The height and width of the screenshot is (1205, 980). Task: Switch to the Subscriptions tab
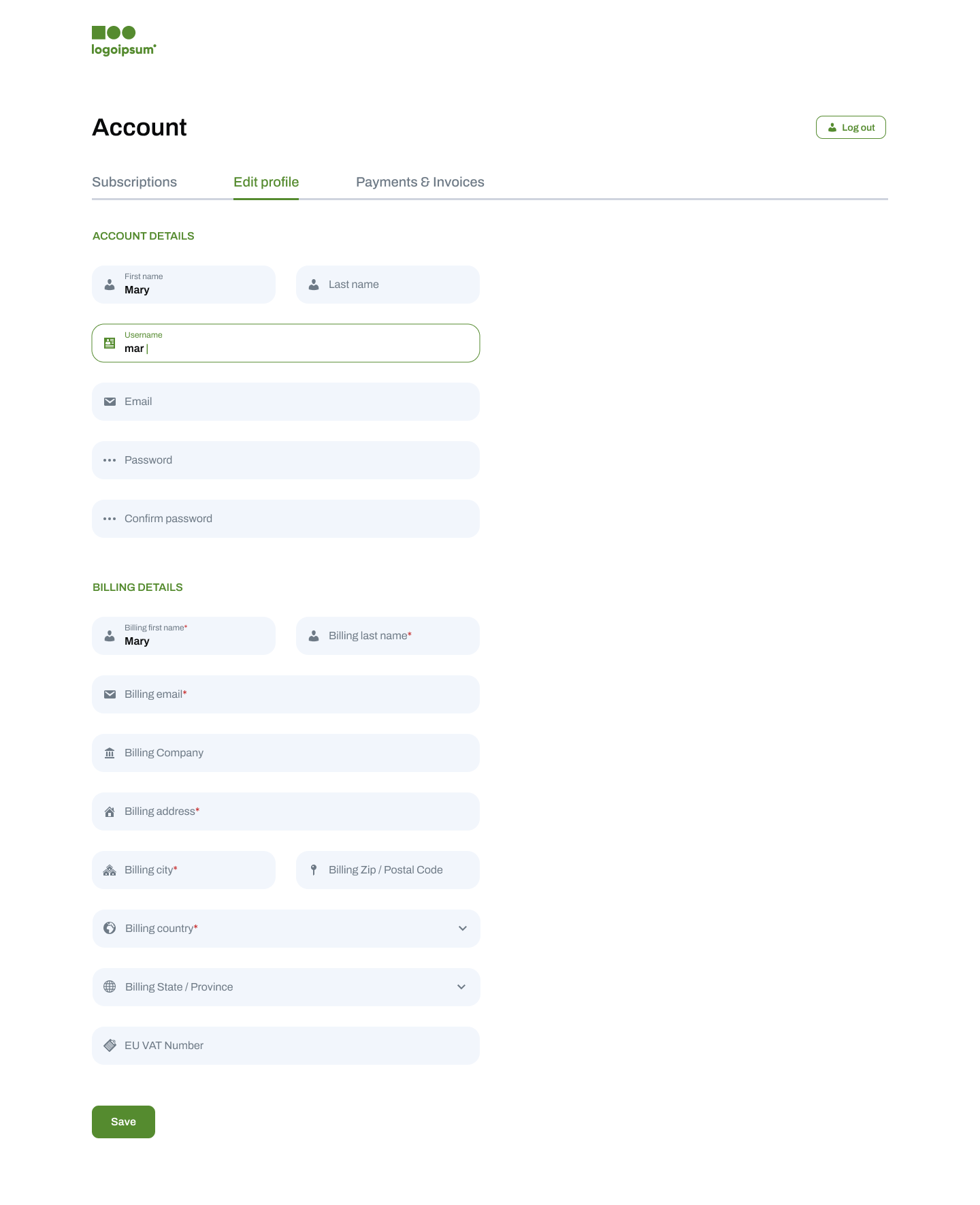(134, 182)
